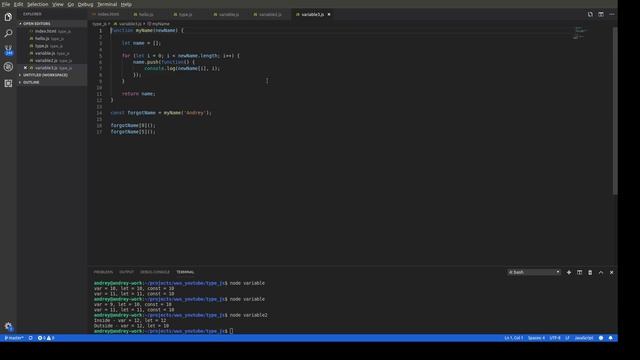Image resolution: width=640 pixels, height=360 pixels.
Task: Switch to the index.html editor tab
Action: point(107,14)
